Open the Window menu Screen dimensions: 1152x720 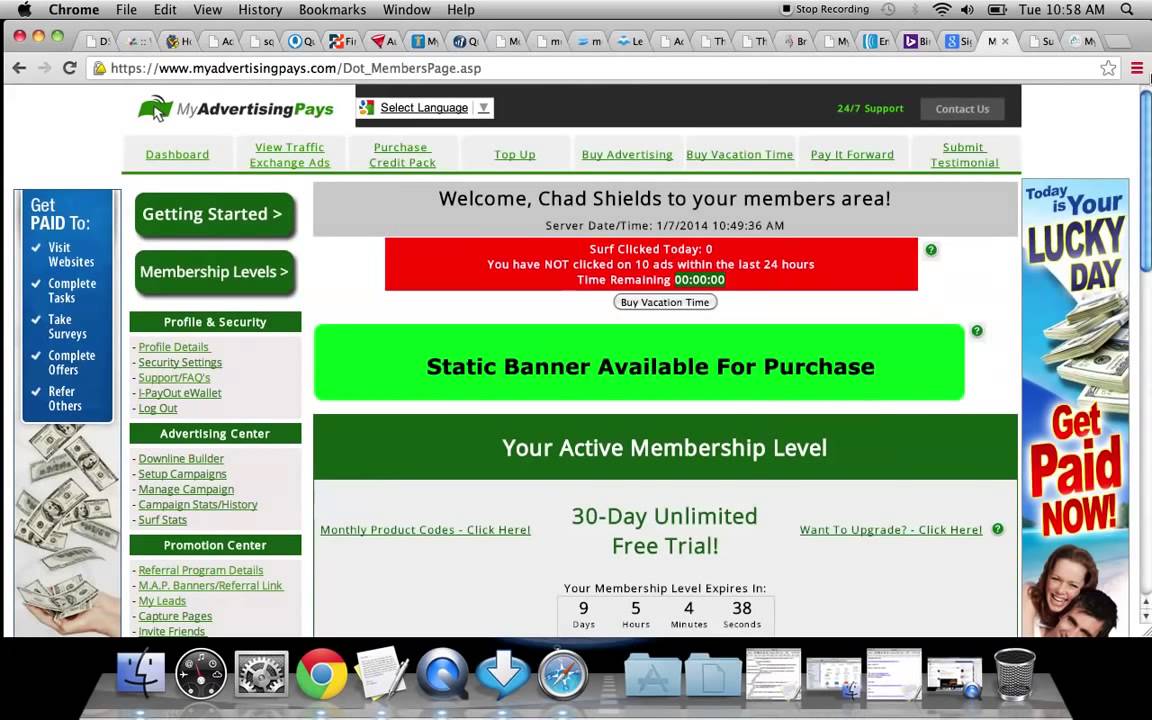tap(406, 10)
